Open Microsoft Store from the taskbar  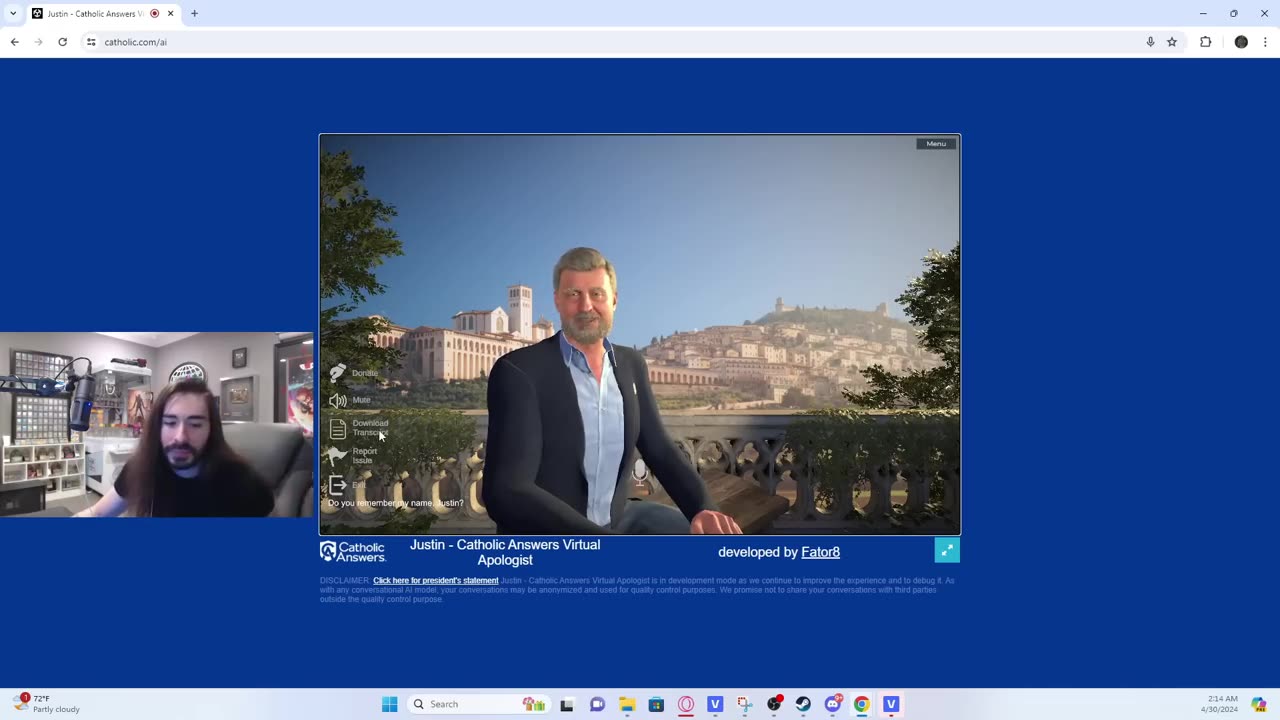pos(656,704)
